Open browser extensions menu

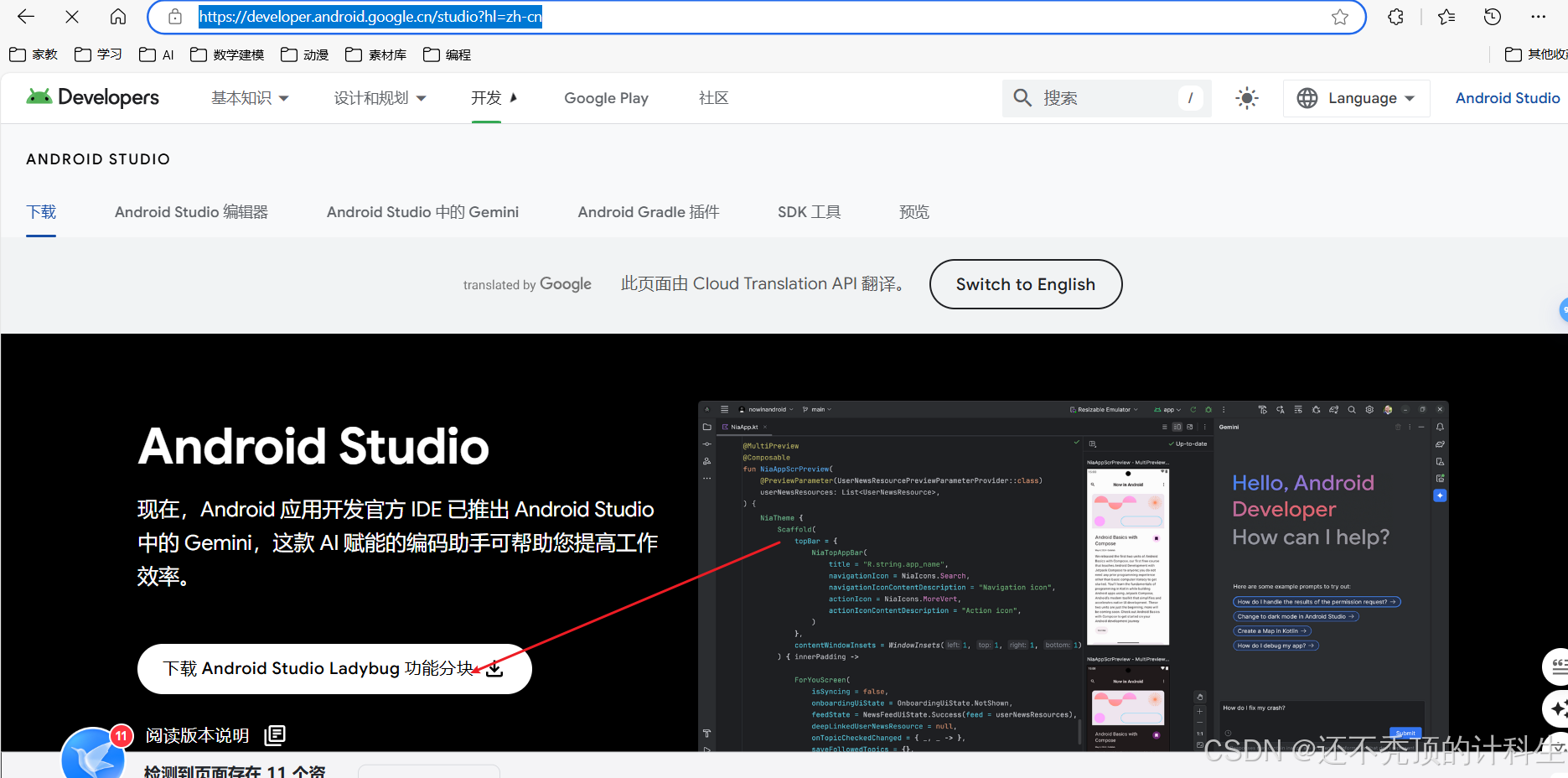[x=1395, y=17]
